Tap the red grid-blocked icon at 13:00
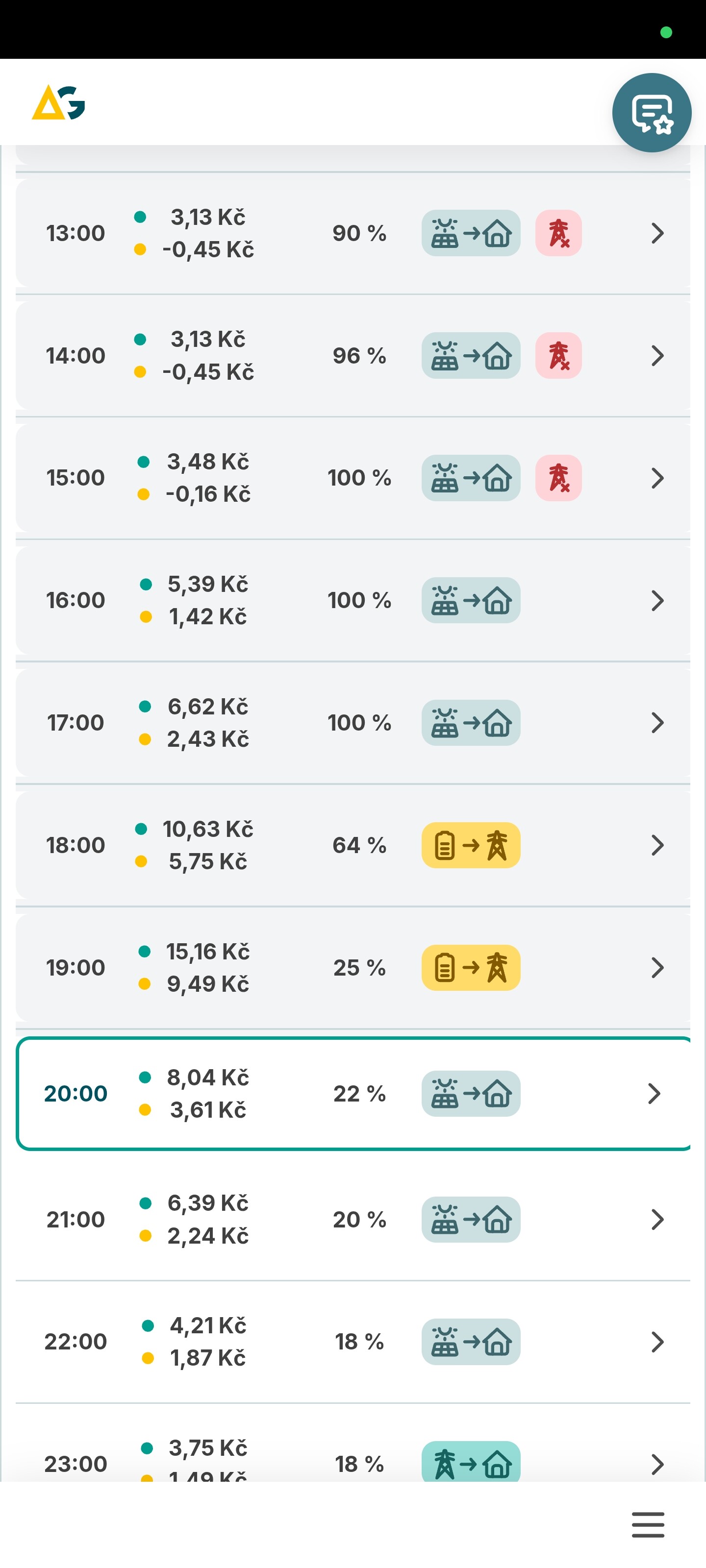This screenshot has width=706, height=1568. (558, 233)
